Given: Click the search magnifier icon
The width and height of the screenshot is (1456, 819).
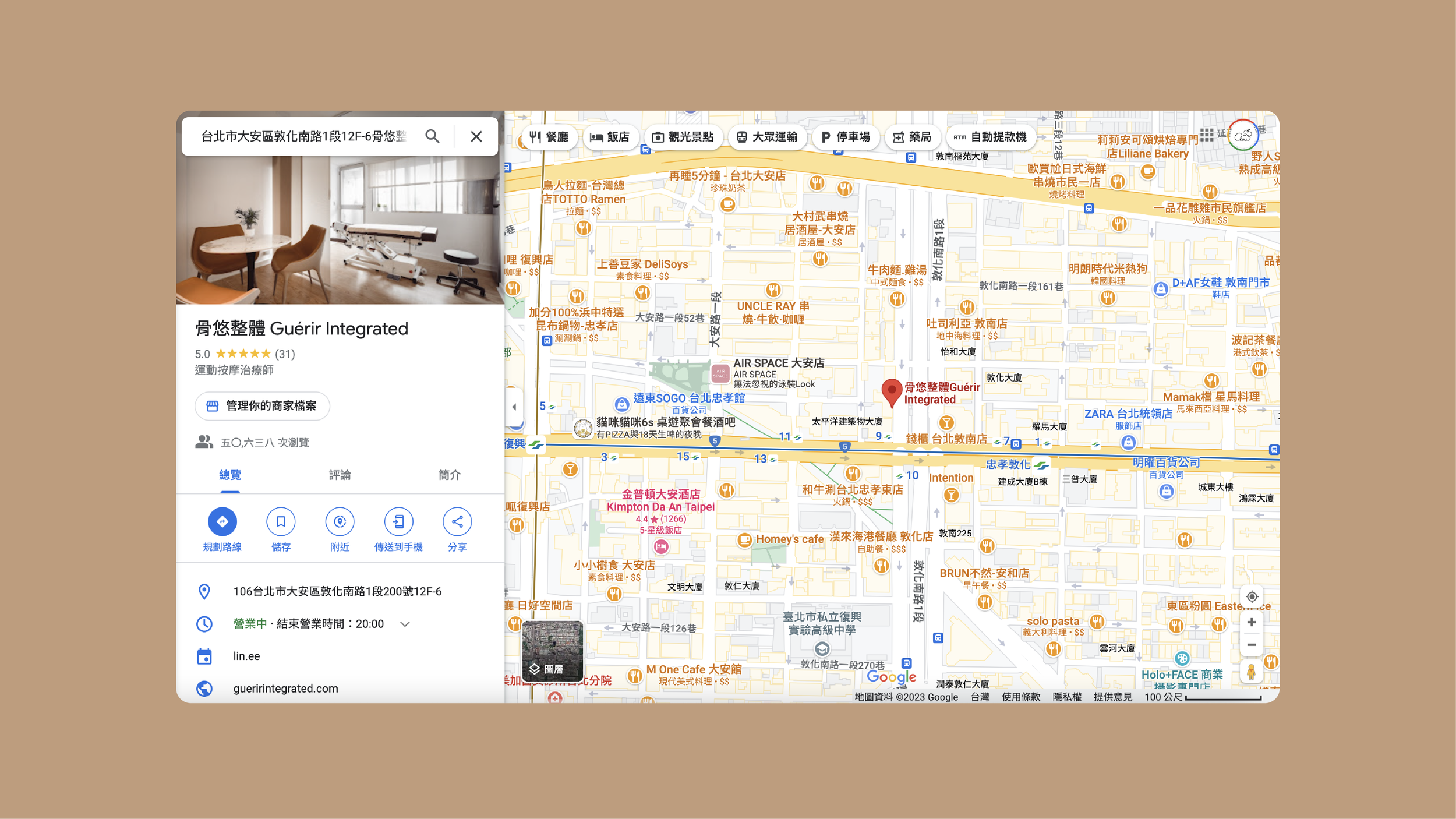Looking at the screenshot, I should (432, 136).
